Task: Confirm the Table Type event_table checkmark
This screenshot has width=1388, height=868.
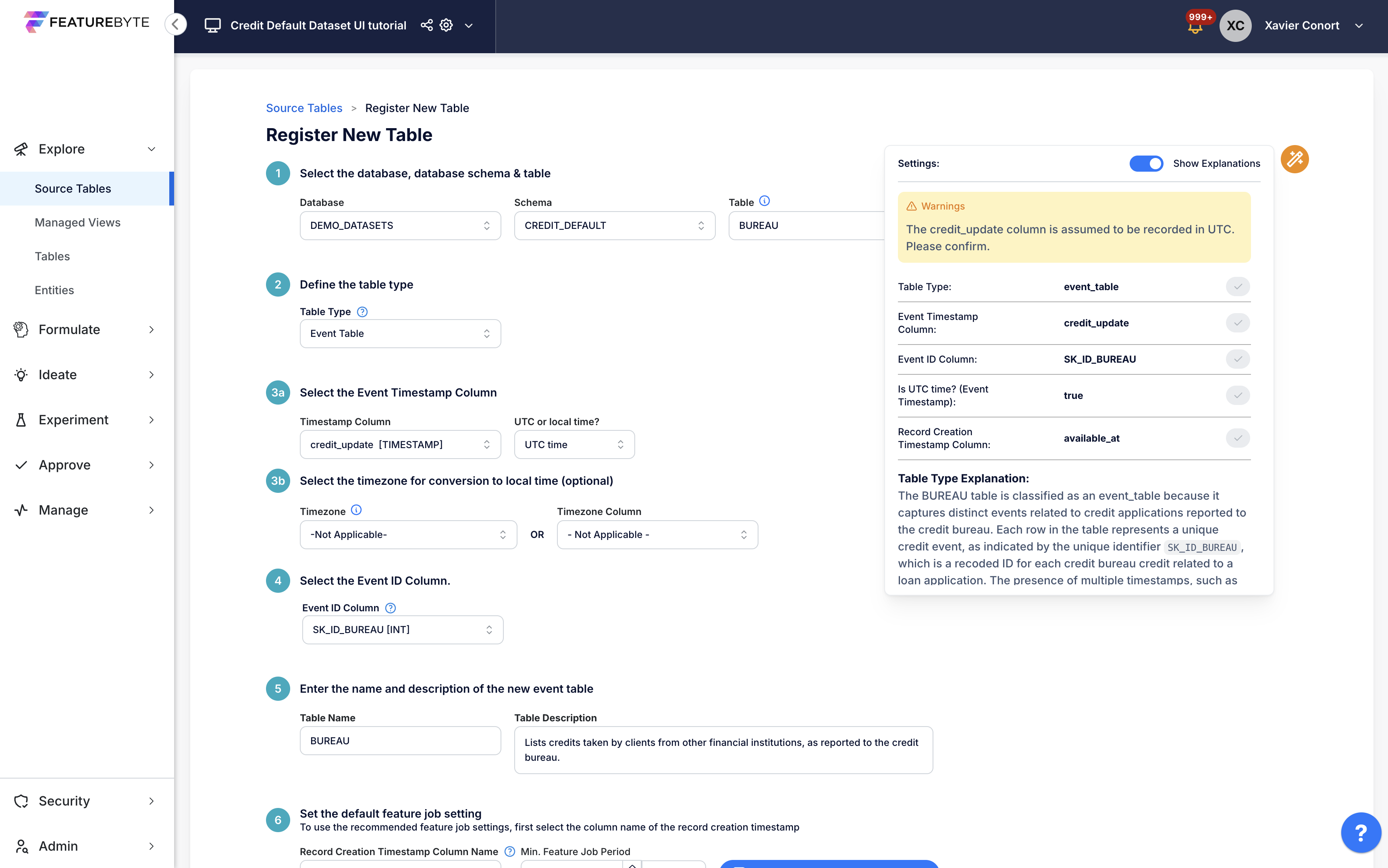Action: [x=1238, y=287]
